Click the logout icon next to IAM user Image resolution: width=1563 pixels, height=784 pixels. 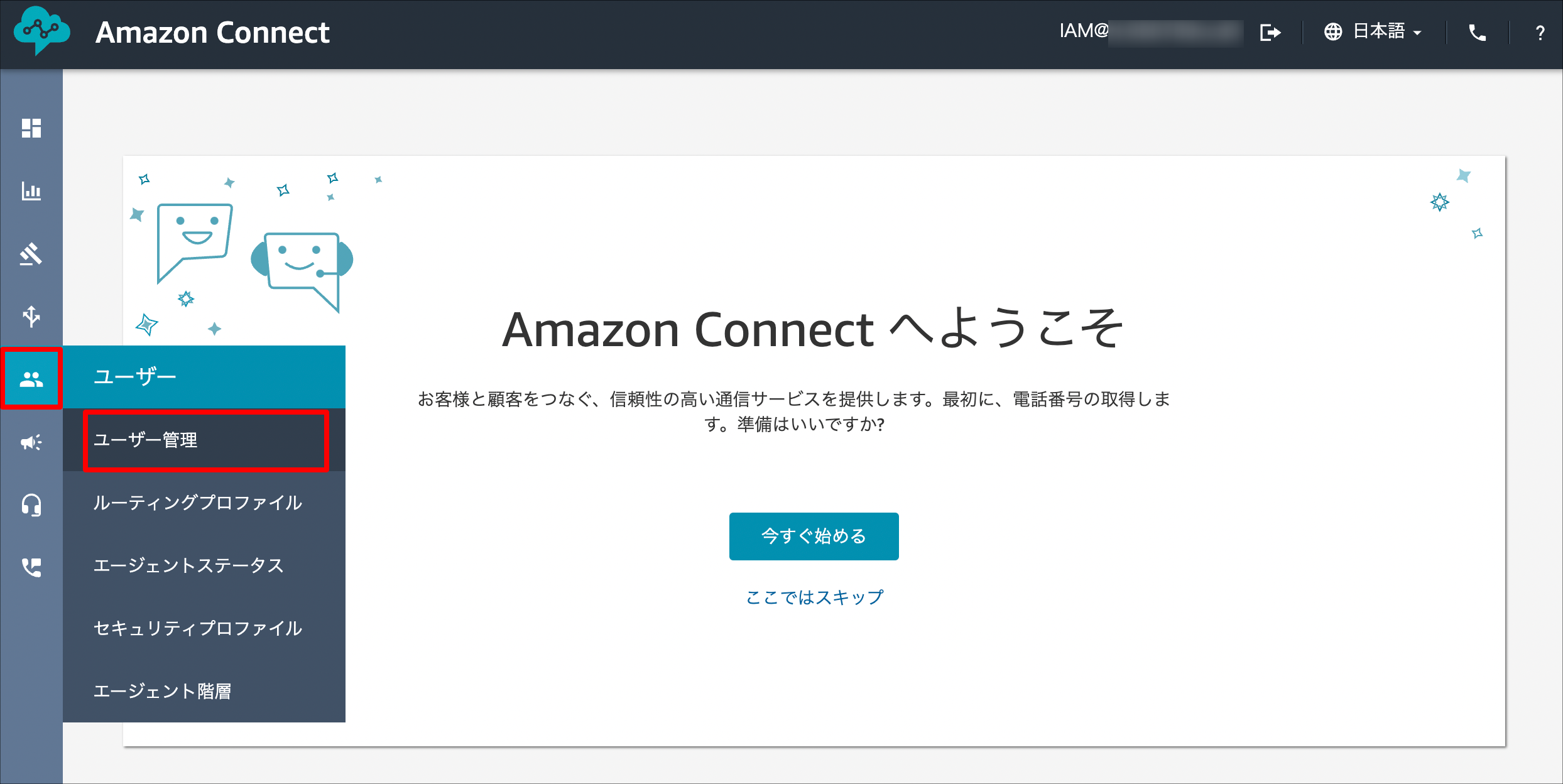pyautogui.click(x=1270, y=32)
